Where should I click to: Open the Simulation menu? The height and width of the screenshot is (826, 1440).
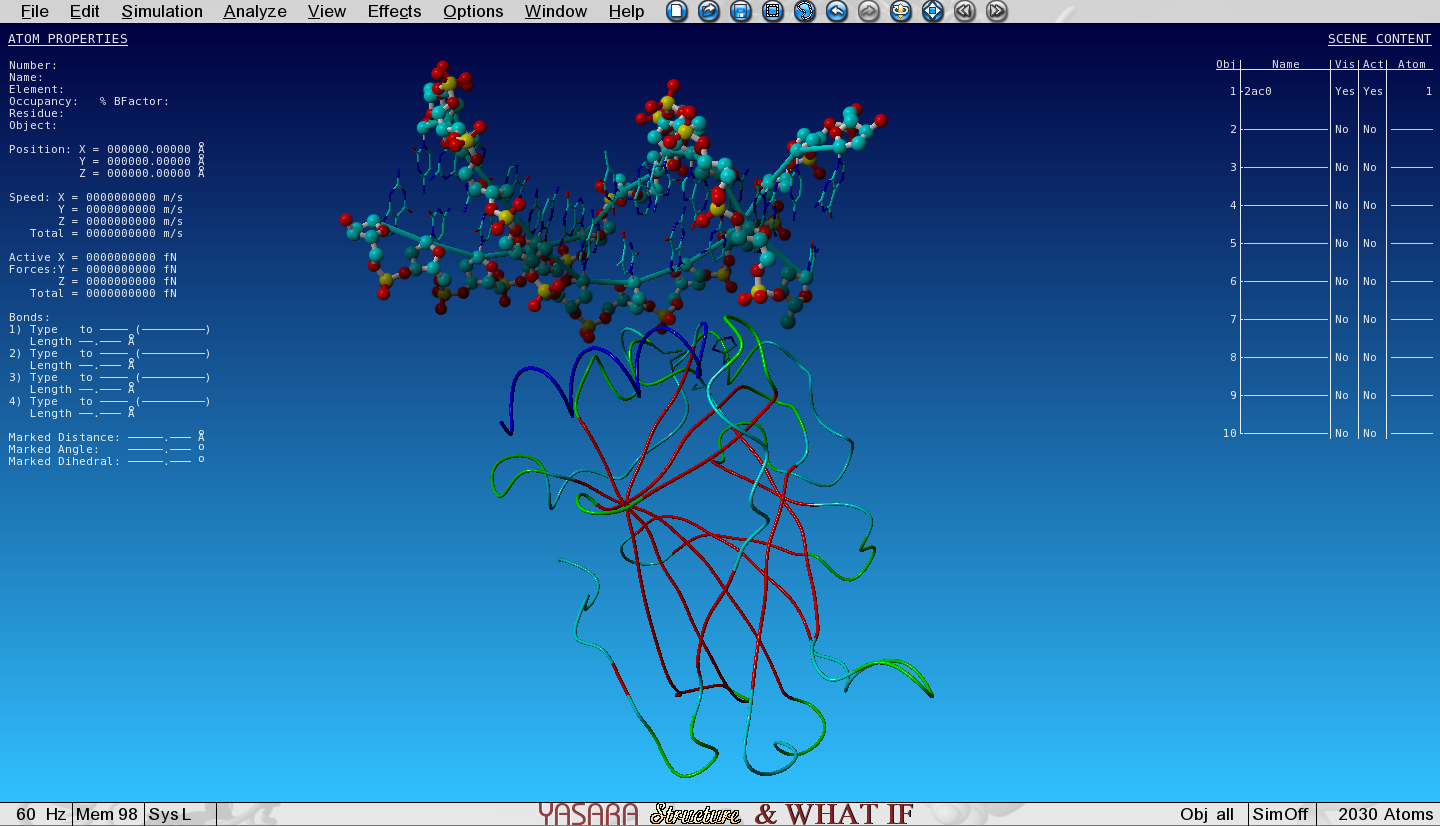click(162, 12)
